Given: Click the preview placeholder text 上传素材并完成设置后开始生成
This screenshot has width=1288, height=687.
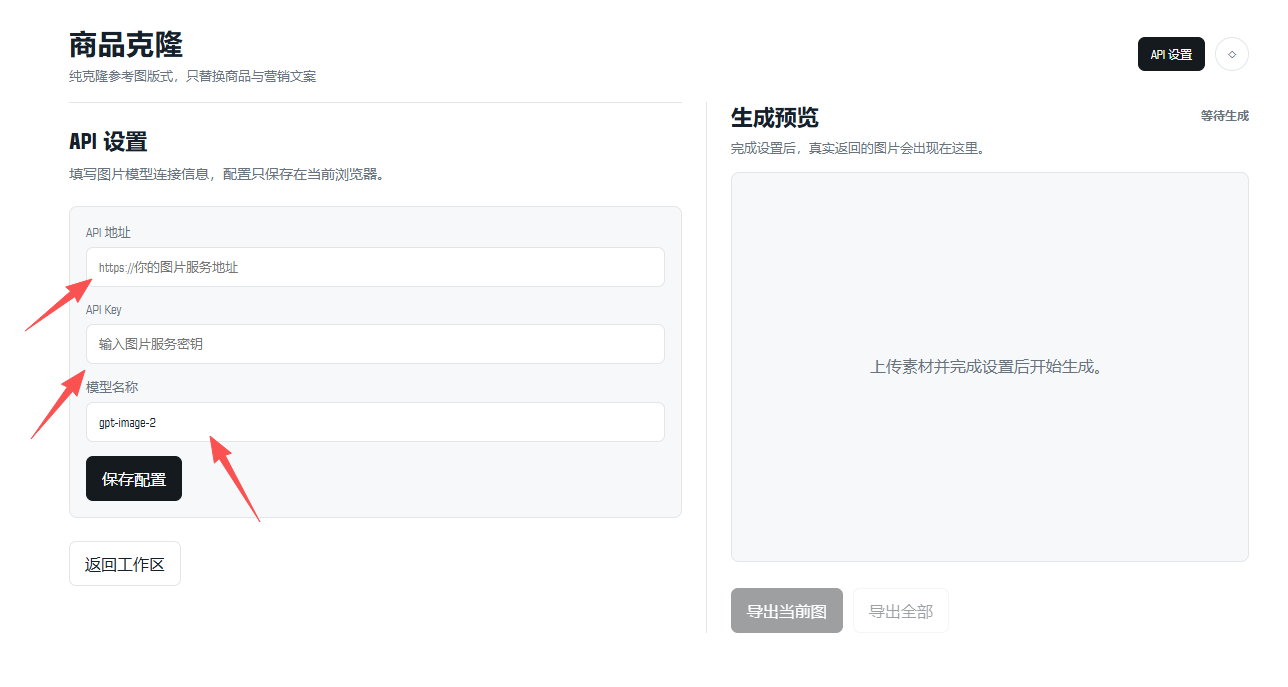Looking at the screenshot, I should 986,367.
